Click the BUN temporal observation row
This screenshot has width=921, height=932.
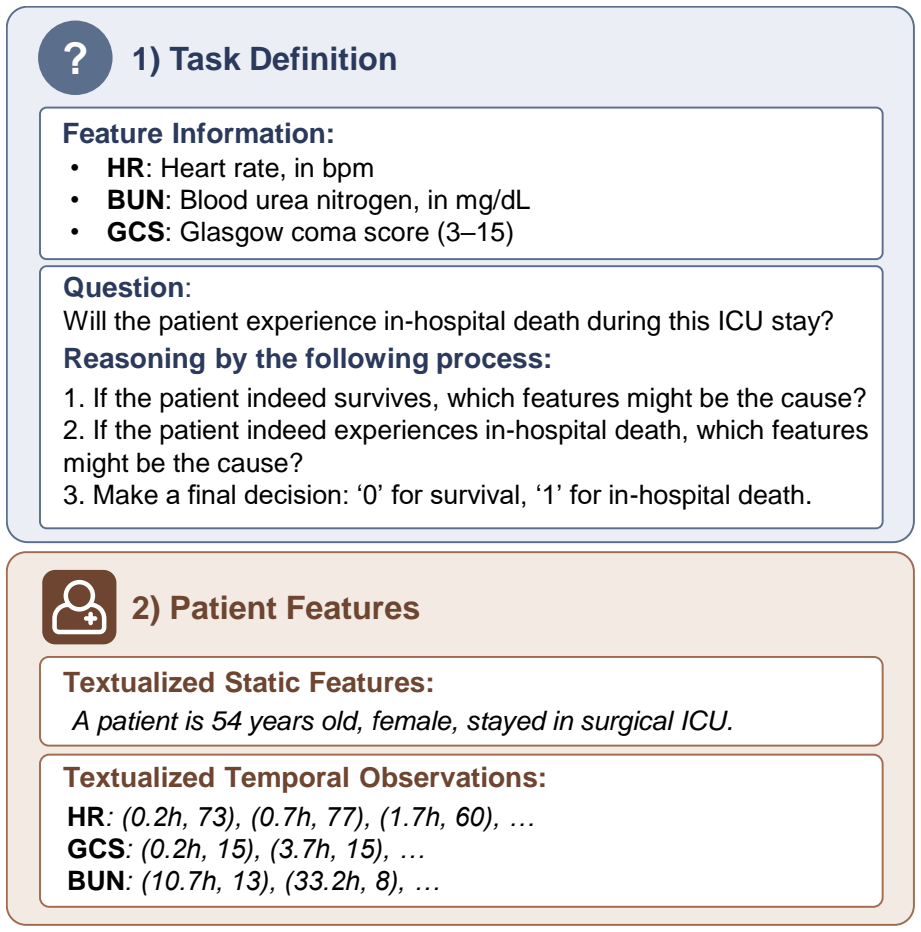[x=254, y=881]
